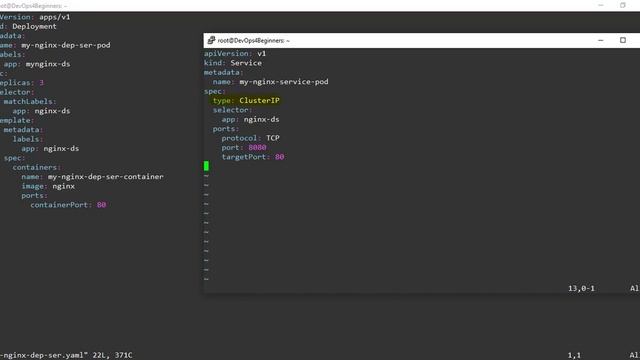The width and height of the screenshot is (640, 360).
Task: Click the 'app: mynginx-ds' label line
Action: pyautogui.click(x=37, y=64)
